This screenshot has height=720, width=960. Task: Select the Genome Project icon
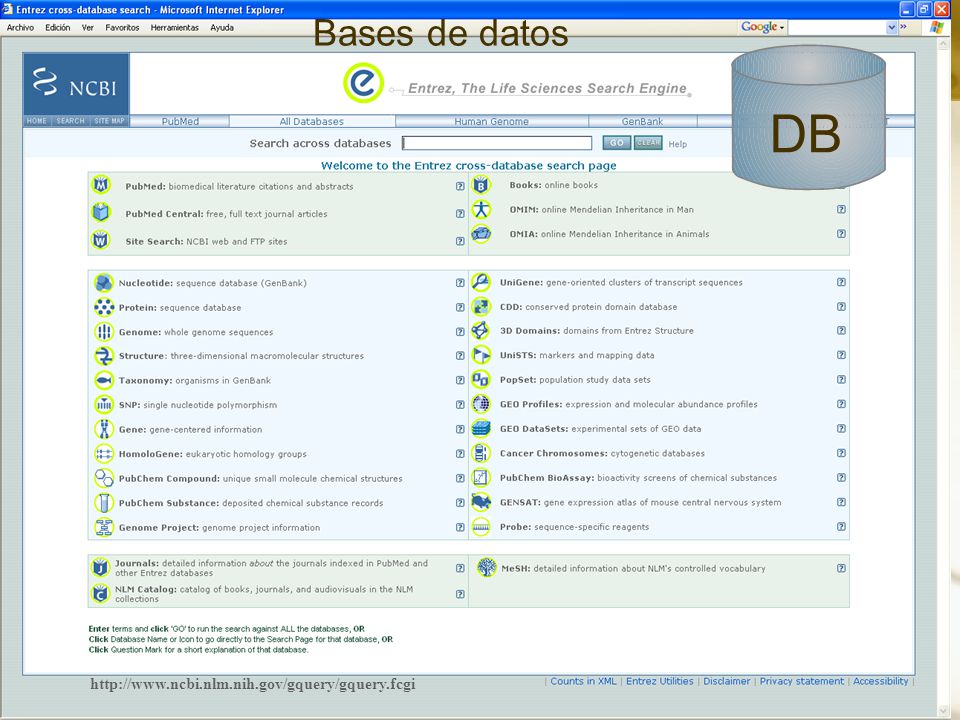click(x=104, y=527)
